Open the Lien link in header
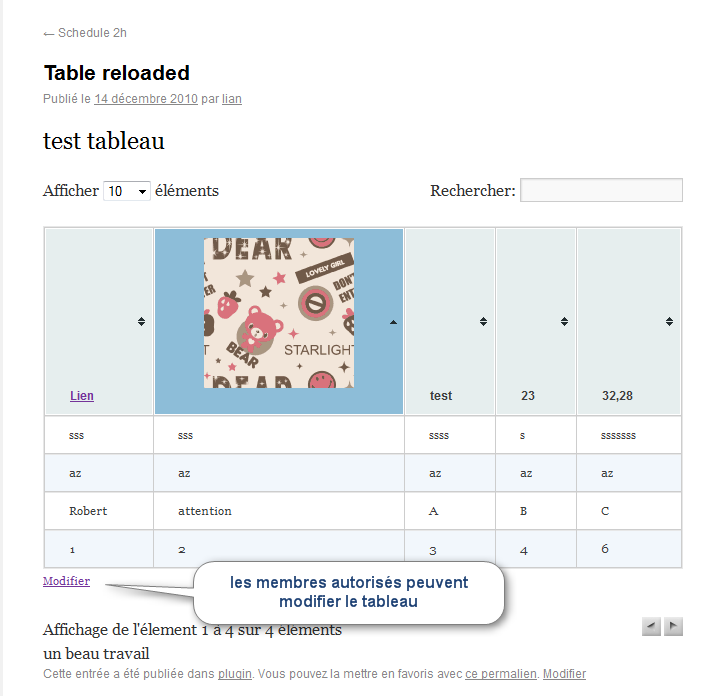 82,396
